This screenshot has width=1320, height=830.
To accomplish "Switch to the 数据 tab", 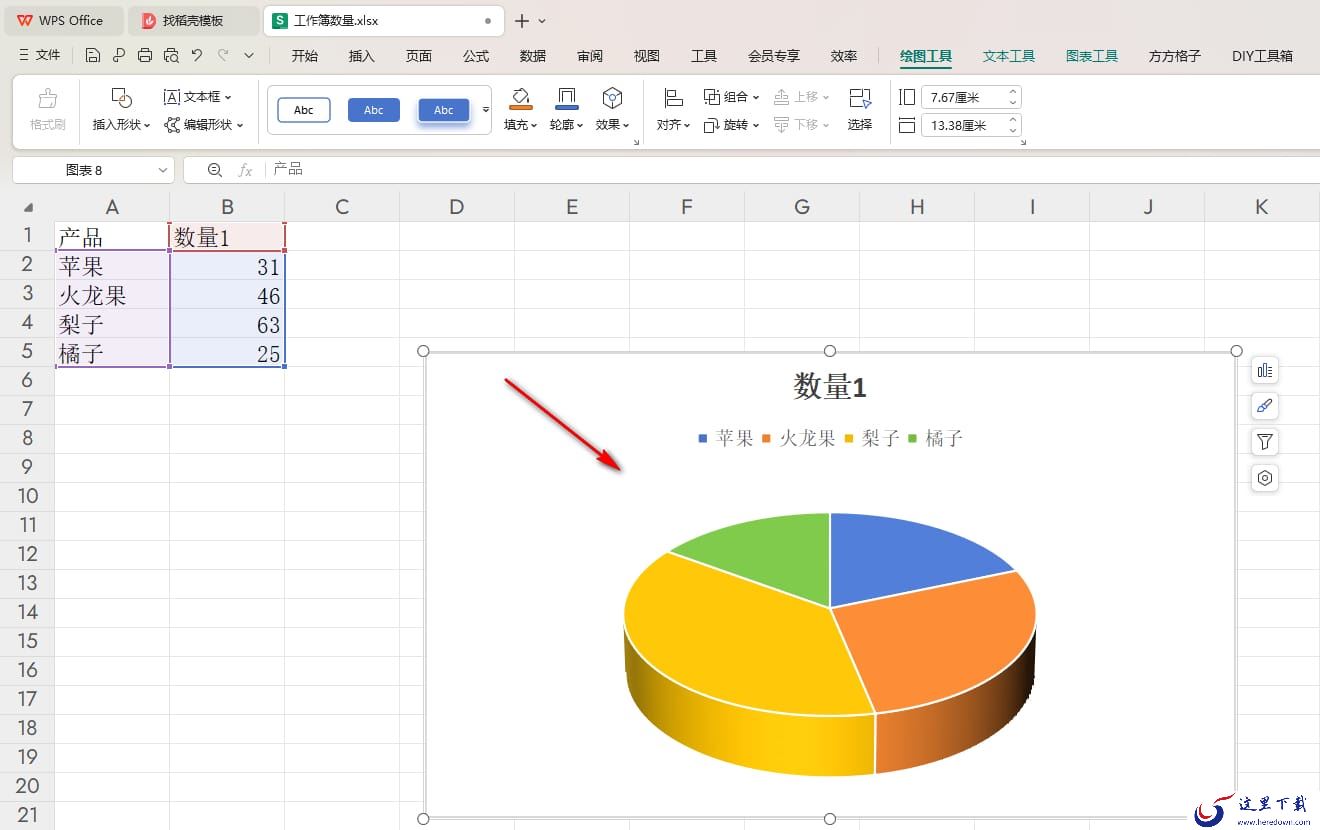I will tap(533, 56).
